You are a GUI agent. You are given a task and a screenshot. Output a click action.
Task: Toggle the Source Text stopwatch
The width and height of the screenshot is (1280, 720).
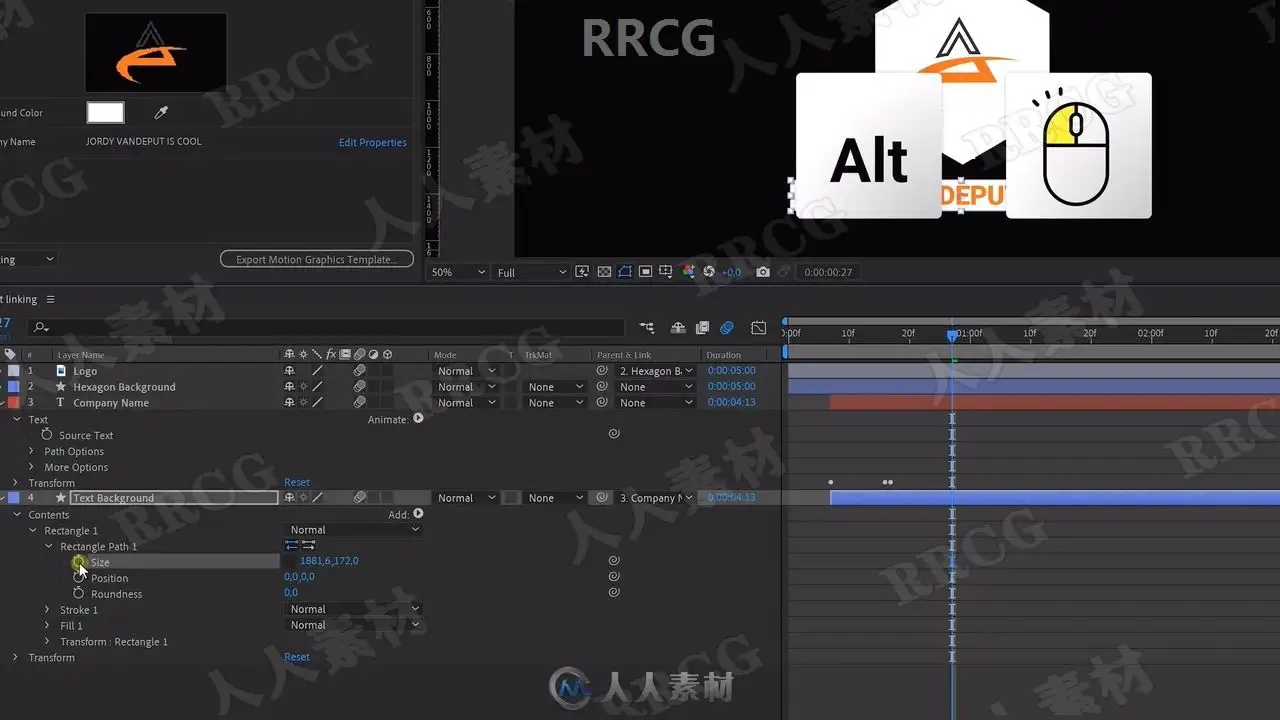click(x=46, y=435)
